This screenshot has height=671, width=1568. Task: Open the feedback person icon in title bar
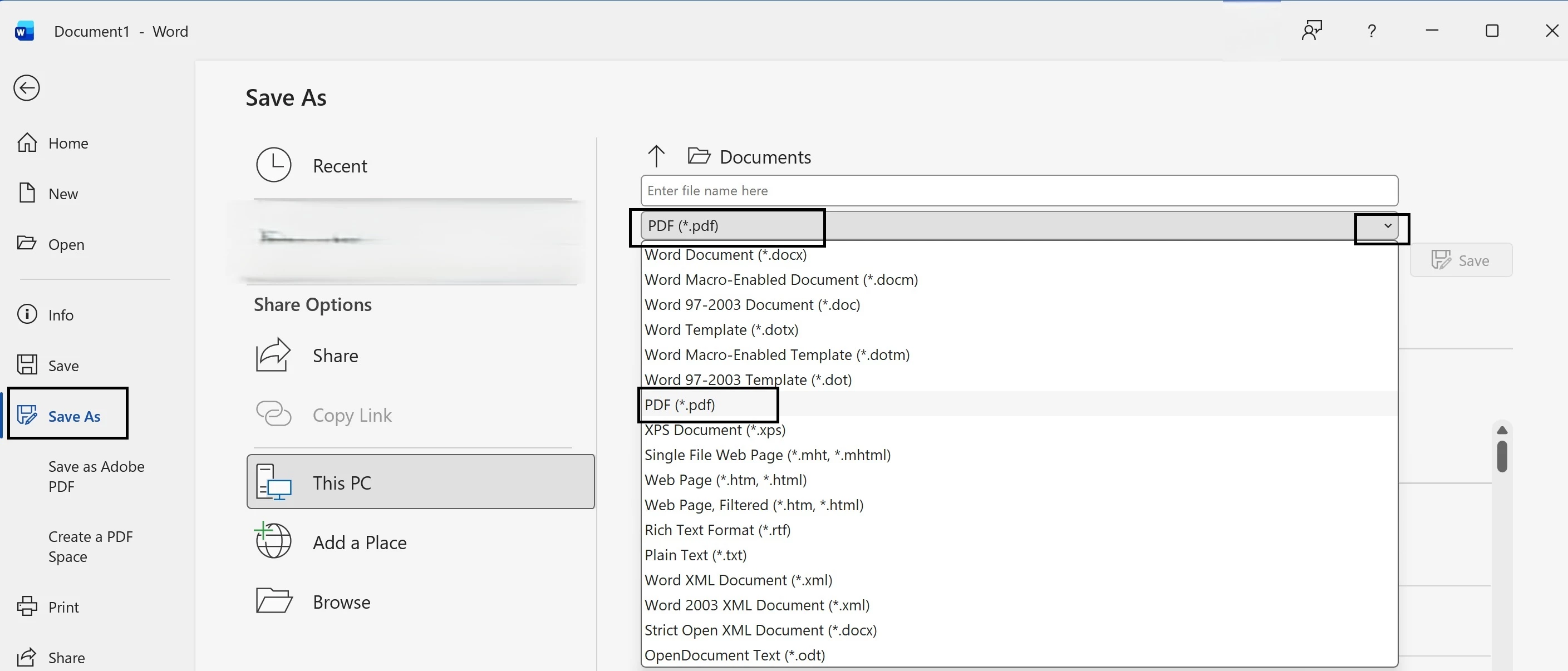coord(1311,31)
